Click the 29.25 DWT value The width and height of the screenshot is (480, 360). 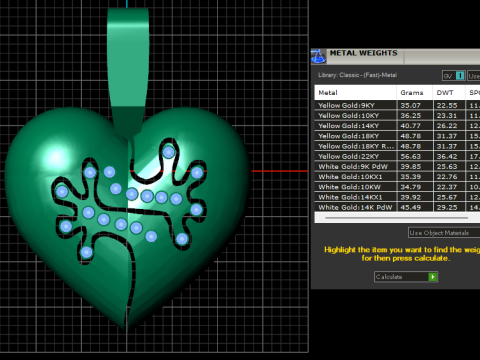447,207
